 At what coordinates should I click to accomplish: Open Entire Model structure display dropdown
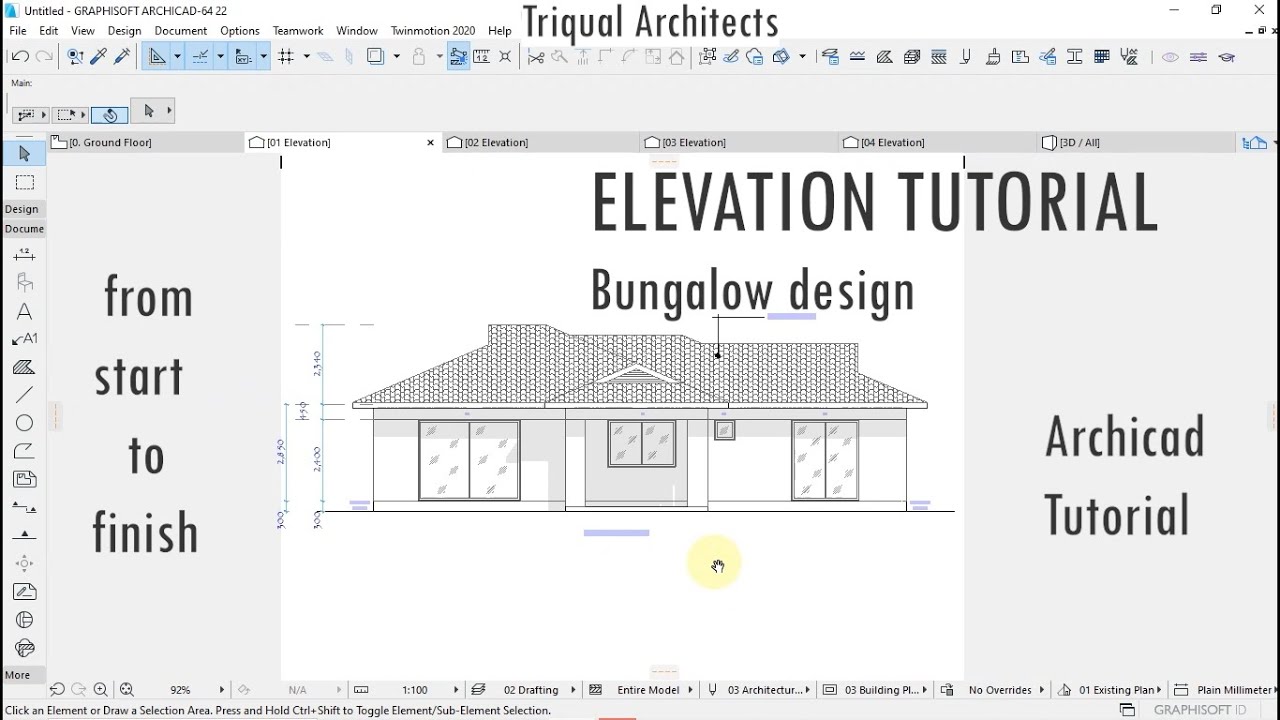(691, 690)
